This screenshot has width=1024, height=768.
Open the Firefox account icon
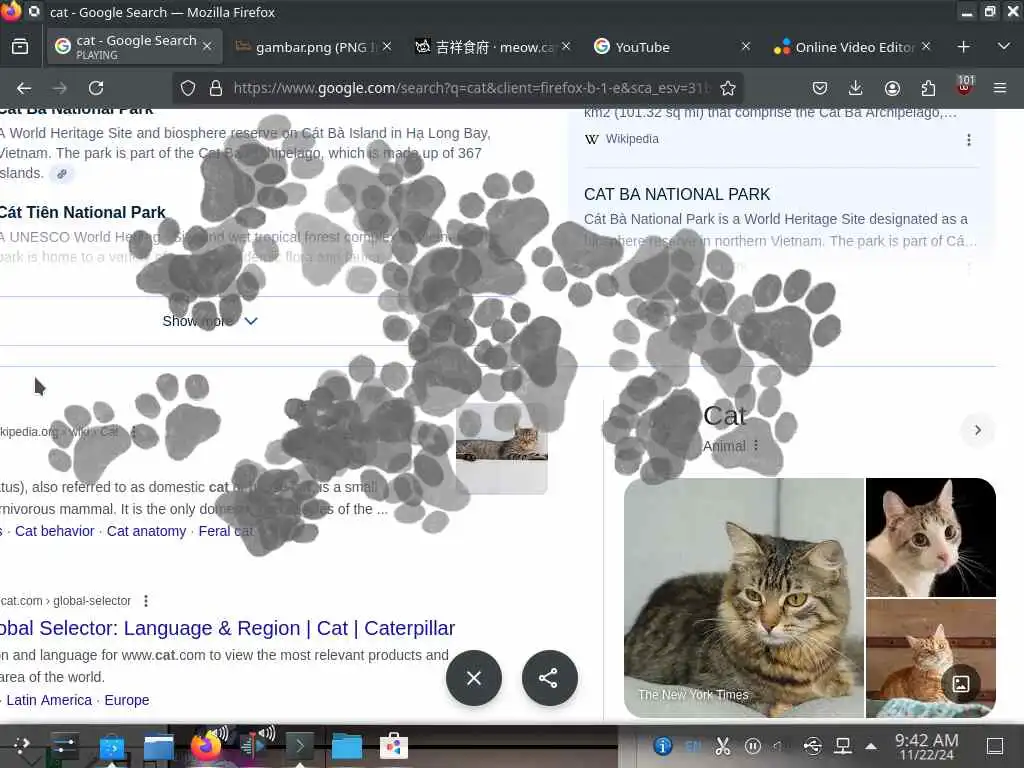click(x=892, y=88)
